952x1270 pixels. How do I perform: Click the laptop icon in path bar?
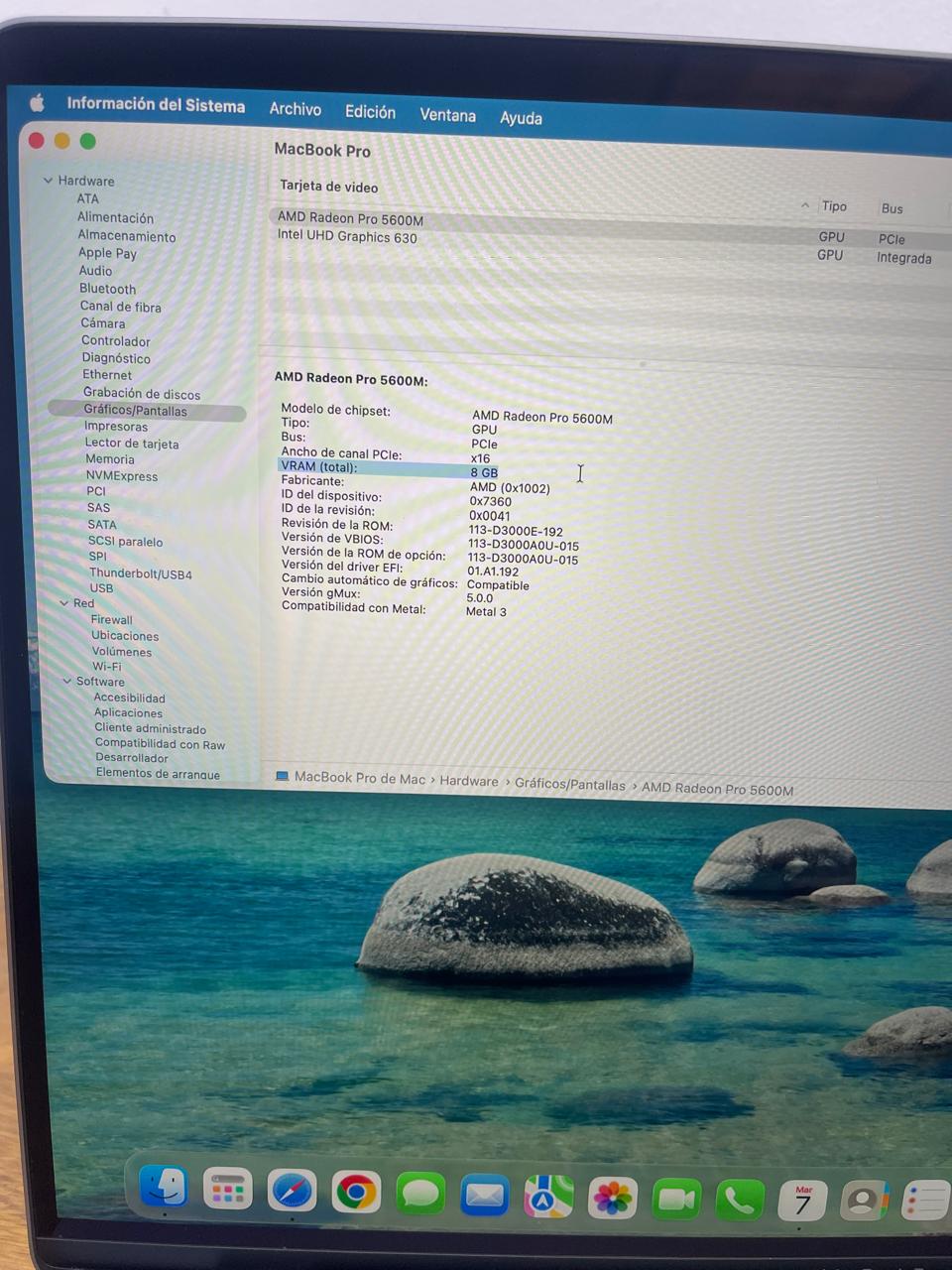tap(282, 777)
